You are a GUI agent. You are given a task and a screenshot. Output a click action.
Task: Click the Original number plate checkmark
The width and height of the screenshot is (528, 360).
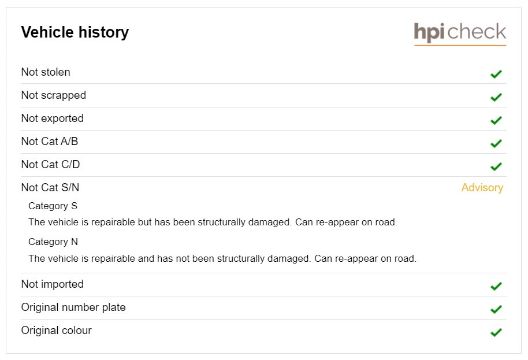pos(496,309)
